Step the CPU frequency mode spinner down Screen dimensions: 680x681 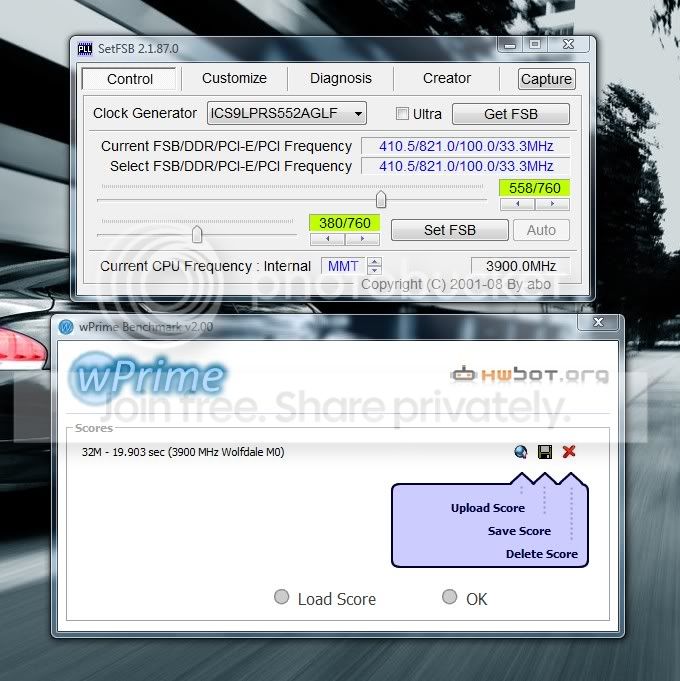(x=374, y=270)
